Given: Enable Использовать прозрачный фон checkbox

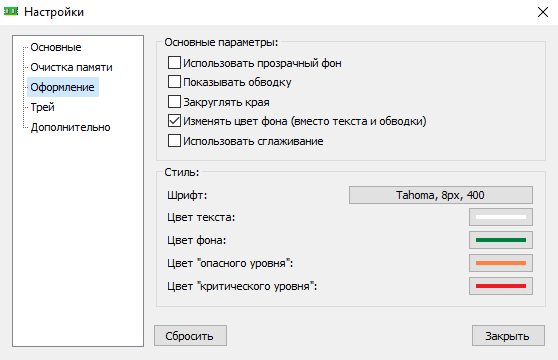Looking at the screenshot, I should pyautogui.click(x=174, y=63).
